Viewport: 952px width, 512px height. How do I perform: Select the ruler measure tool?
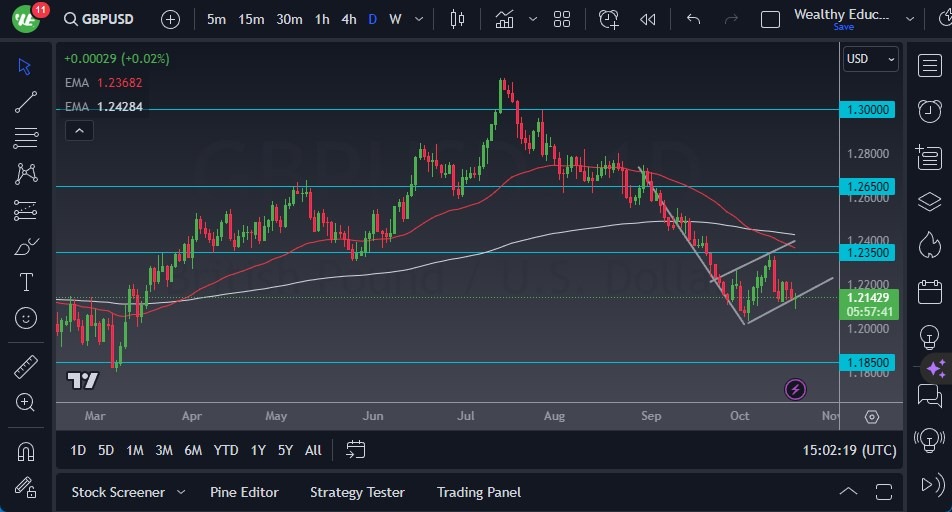26,367
